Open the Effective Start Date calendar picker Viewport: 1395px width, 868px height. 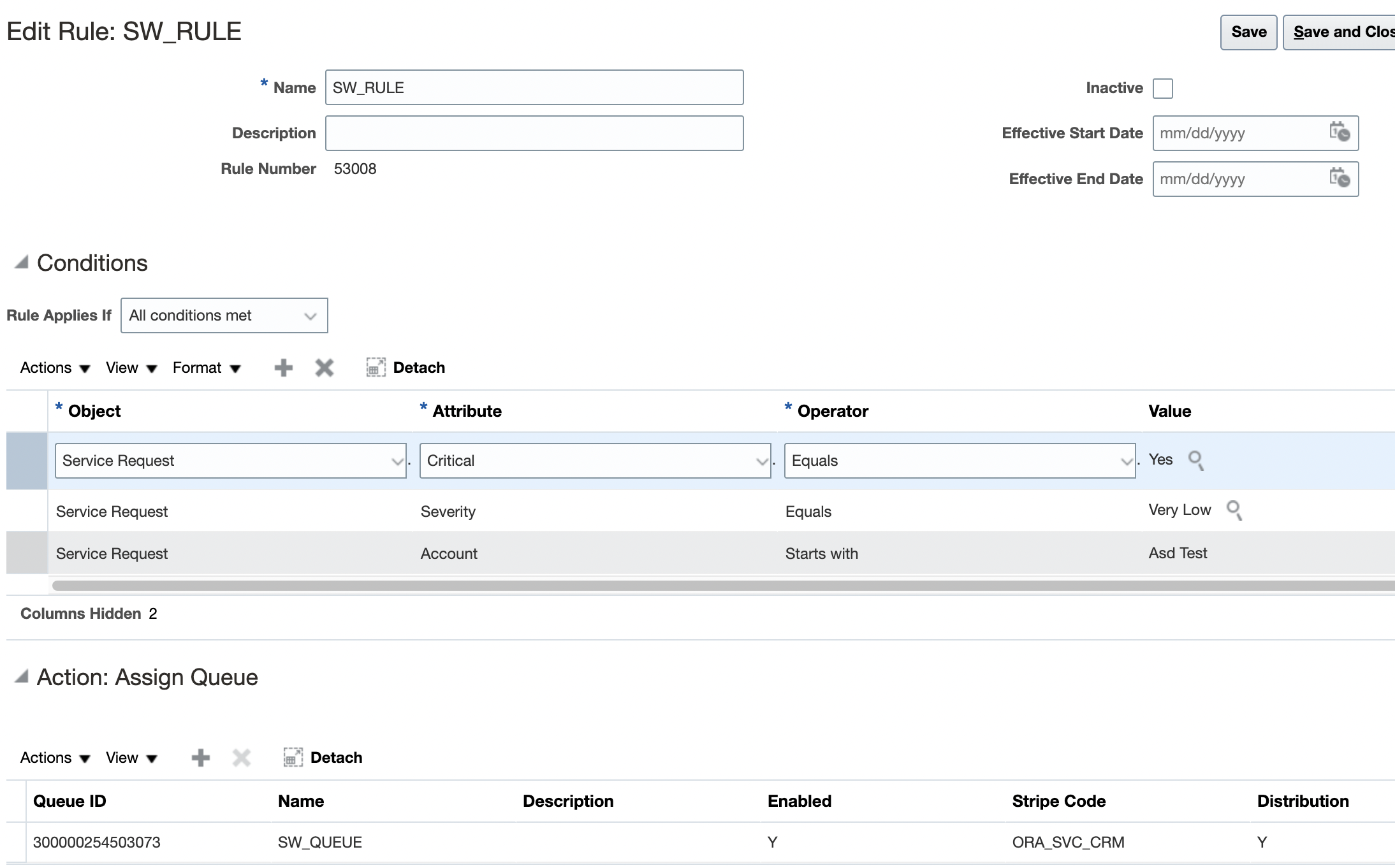click(1339, 133)
